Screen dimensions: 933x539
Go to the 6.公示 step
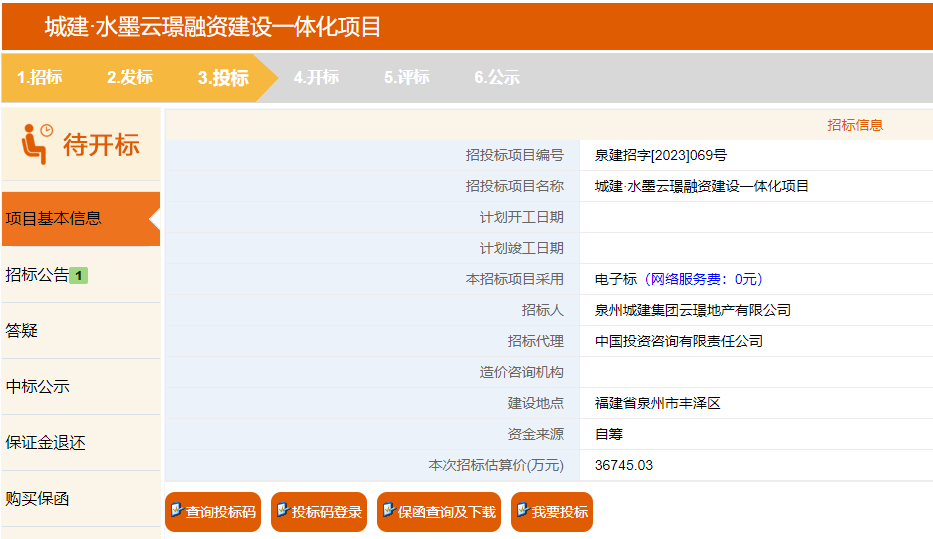497,77
